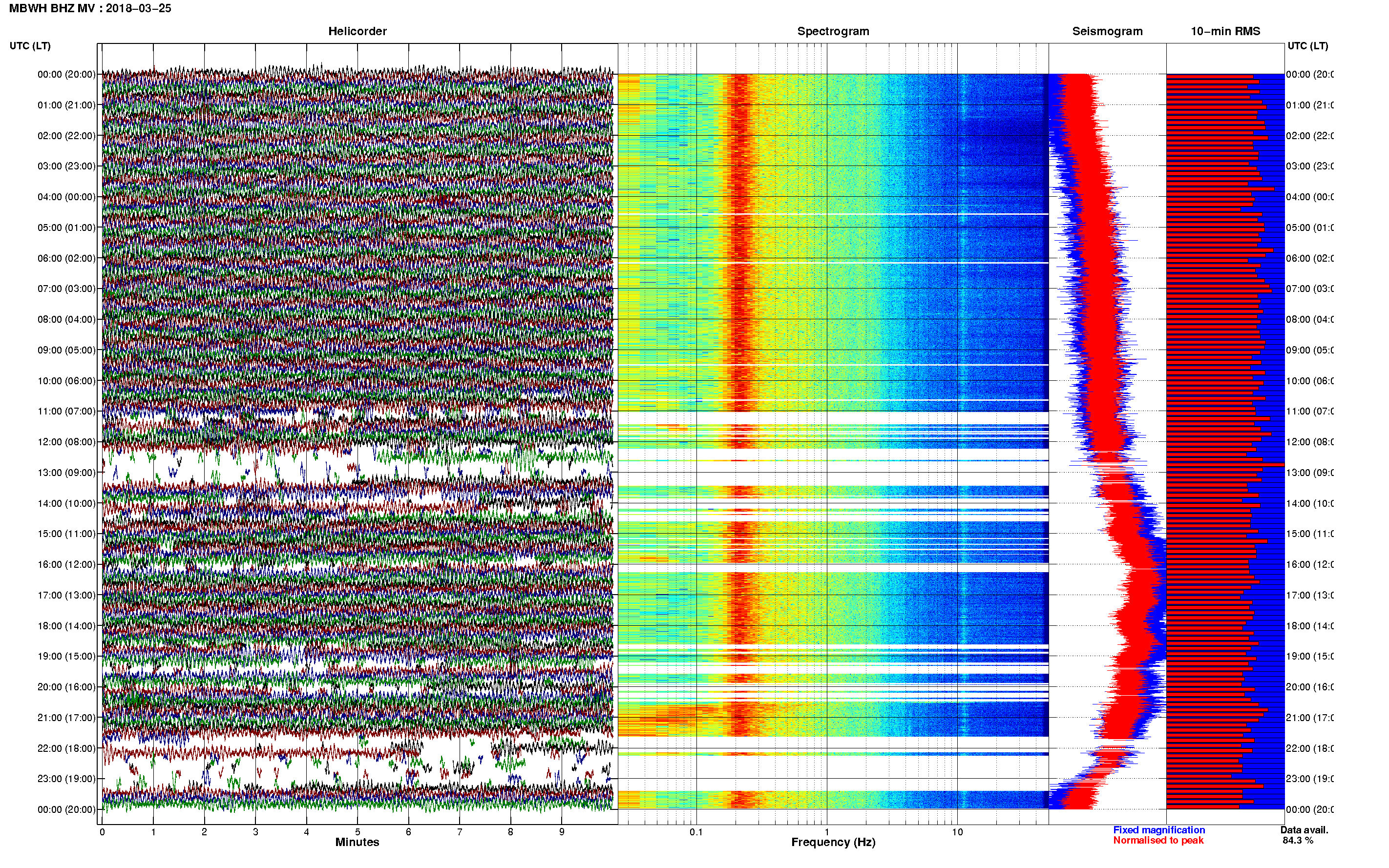
Task: Select the Helicorder '19:00 (15:00)' time label
Action: tap(66, 656)
